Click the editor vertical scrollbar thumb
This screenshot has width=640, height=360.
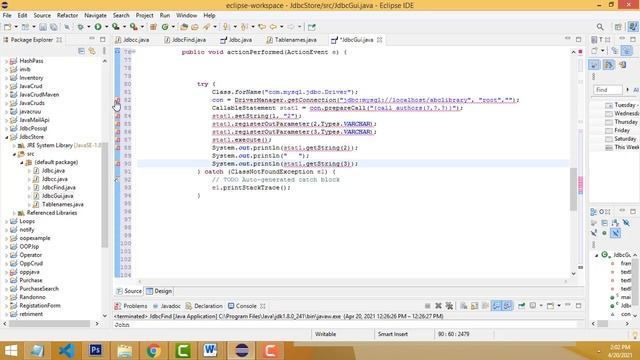pyautogui.click(x=573, y=189)
